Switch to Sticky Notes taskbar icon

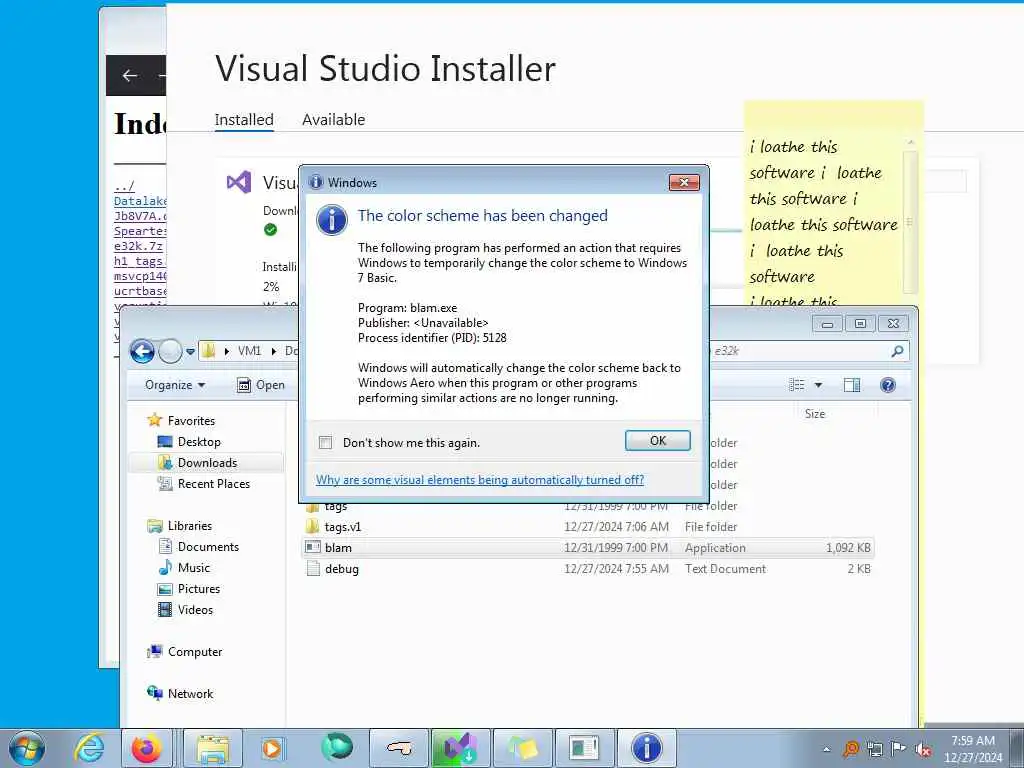click(x=522, y=748)
